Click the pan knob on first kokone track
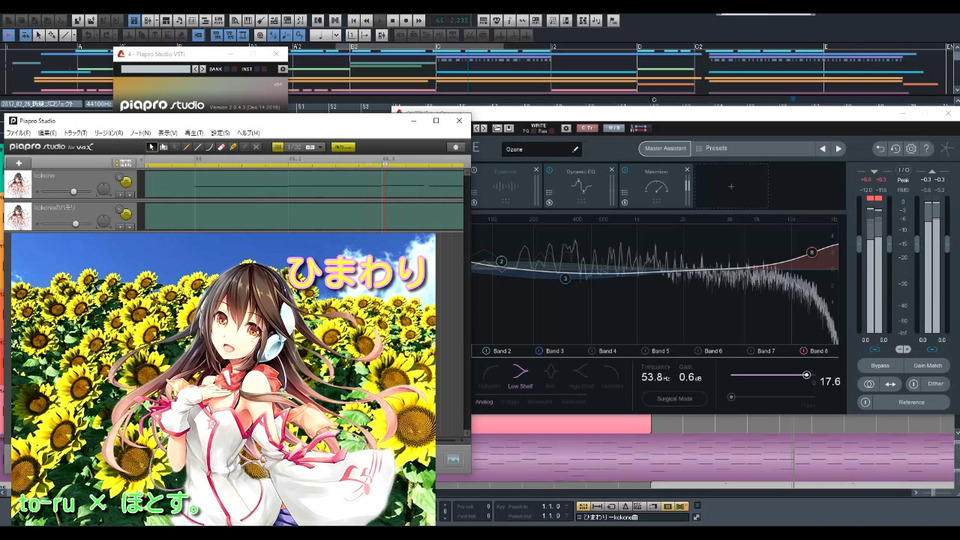This screenshot has width=960, height=540. coord(103,189)
